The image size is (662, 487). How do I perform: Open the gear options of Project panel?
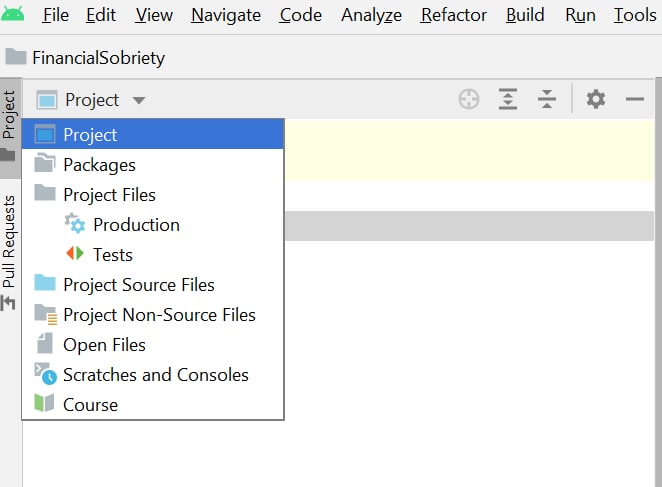596,100
